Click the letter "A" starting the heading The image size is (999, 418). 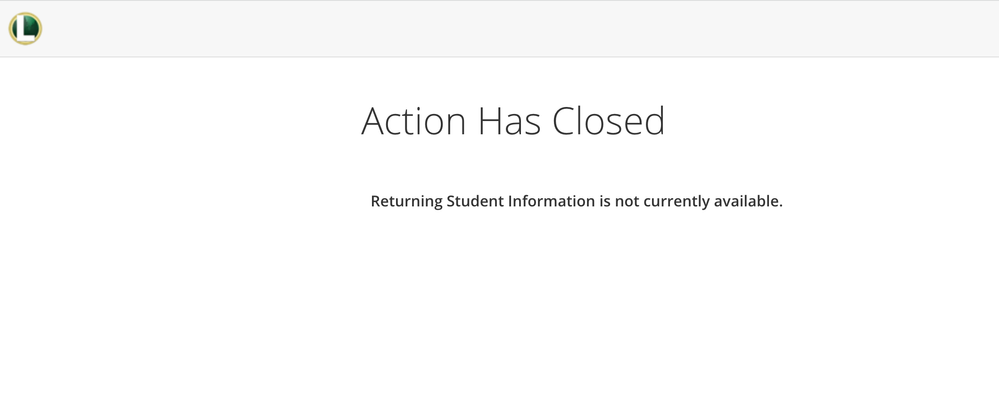click(373, 121)
